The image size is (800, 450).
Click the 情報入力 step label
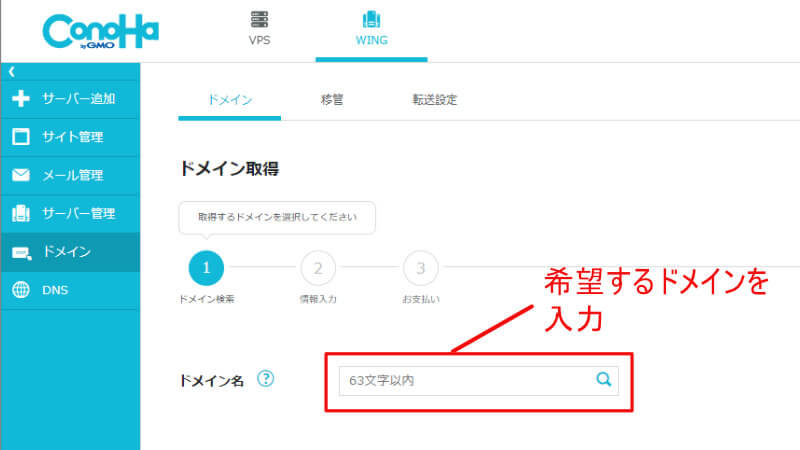(x=318, y=299)
